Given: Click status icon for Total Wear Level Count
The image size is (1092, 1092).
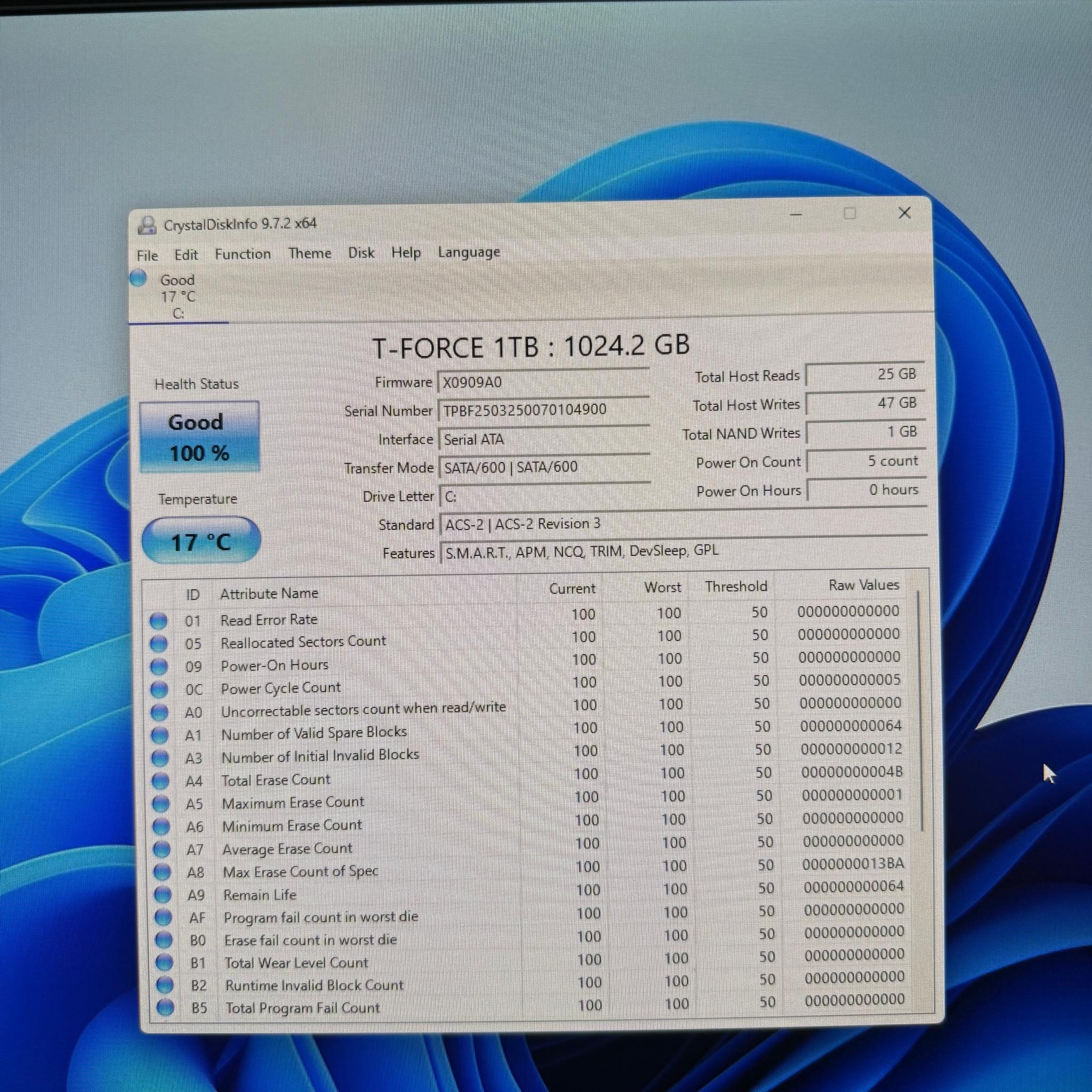Looking at the screenshot, I should point(164,962).
